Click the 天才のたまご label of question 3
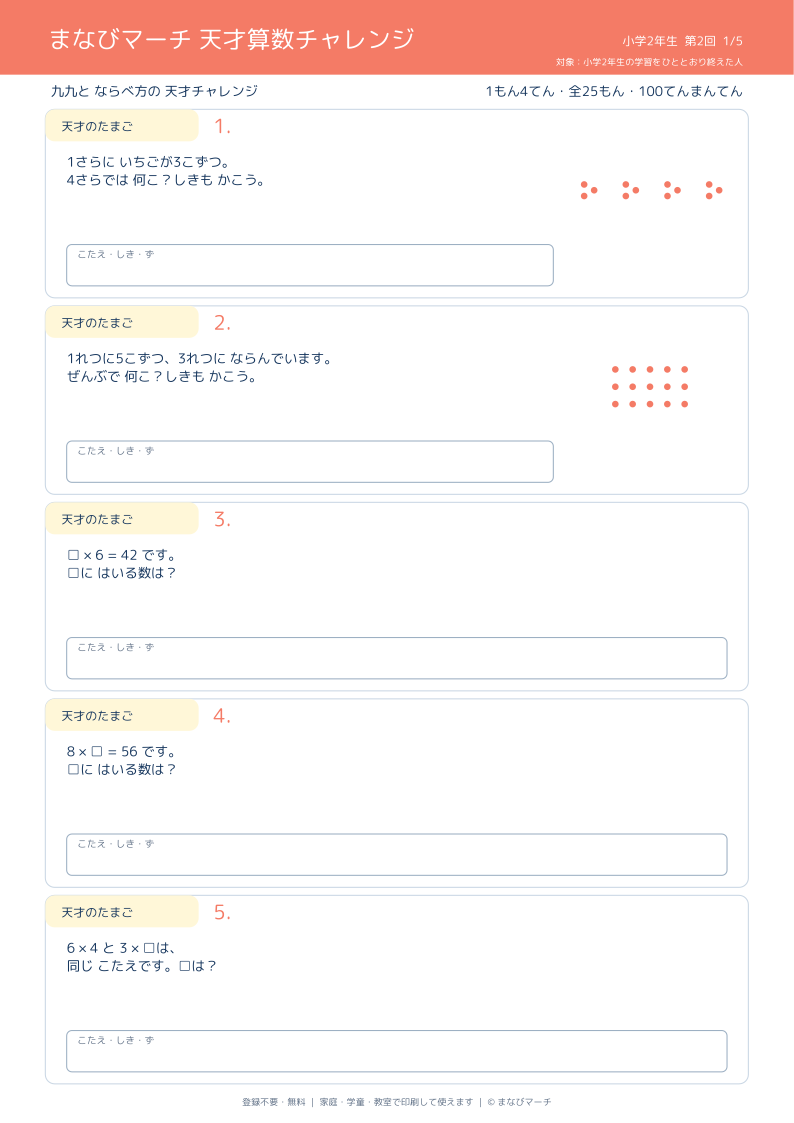The image size is (794, 1123). [97, 519]
